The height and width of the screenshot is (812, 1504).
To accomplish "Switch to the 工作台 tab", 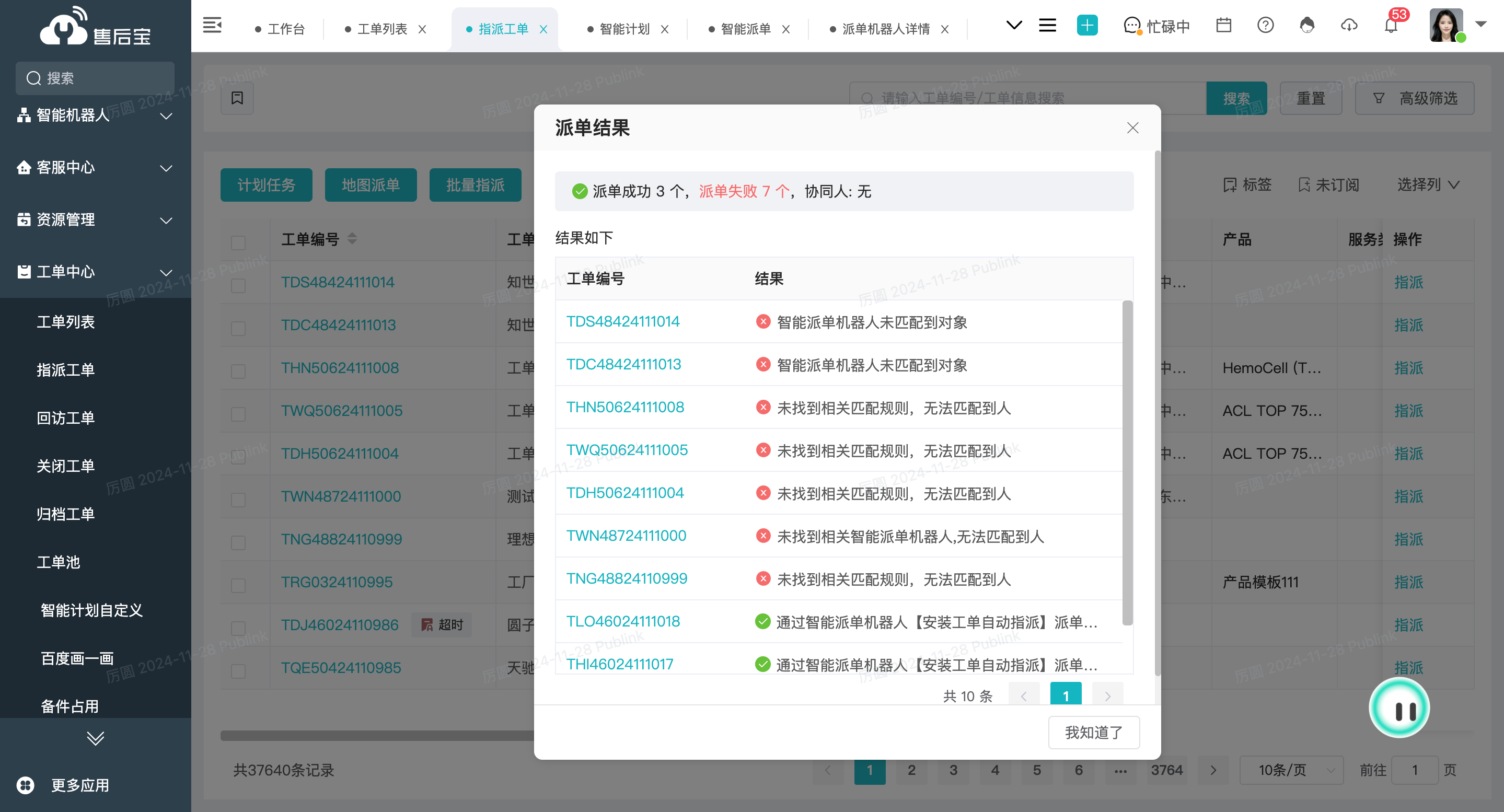I will tap(280, 29).
